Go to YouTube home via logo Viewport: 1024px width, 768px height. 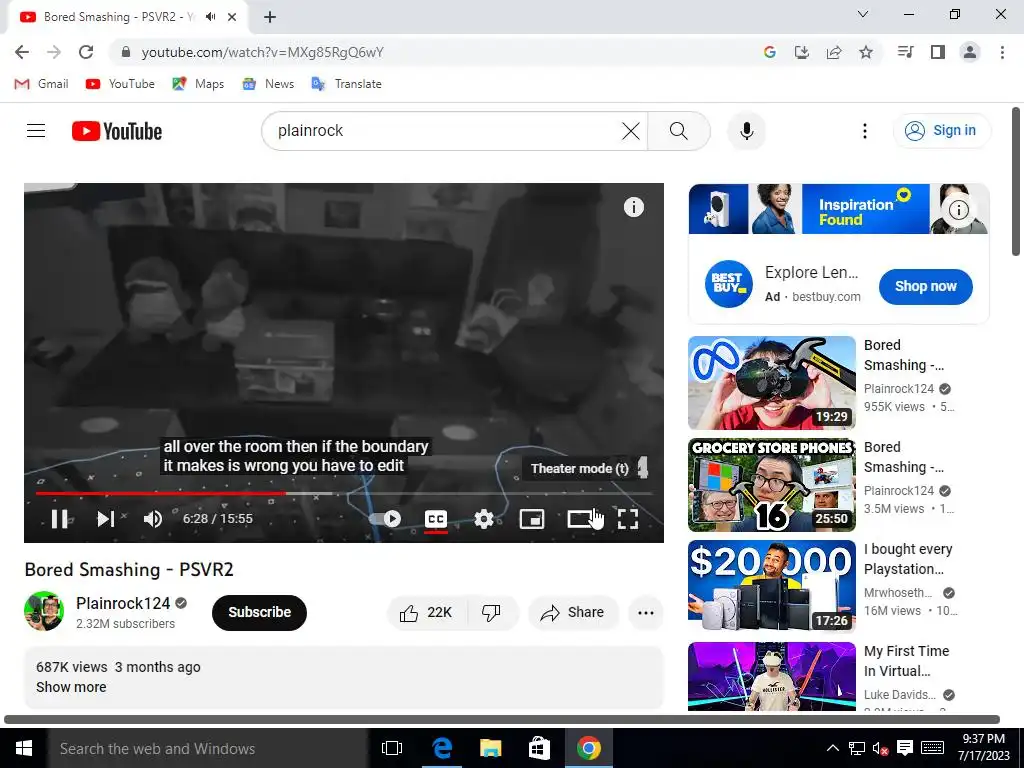(117, 131)
